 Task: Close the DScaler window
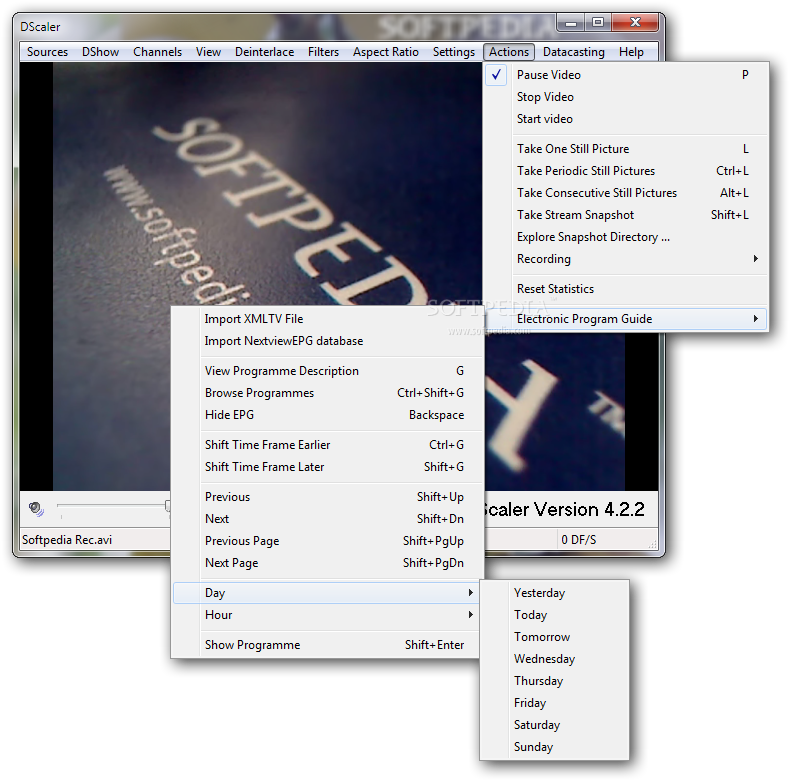(x=635, y=23)
